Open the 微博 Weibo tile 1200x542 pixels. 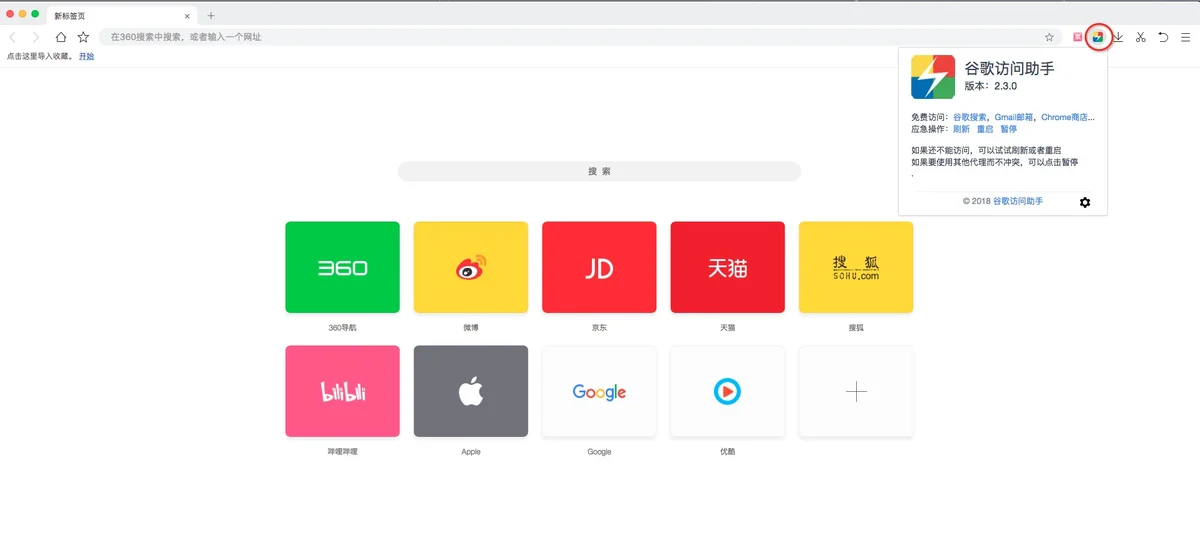471,267
